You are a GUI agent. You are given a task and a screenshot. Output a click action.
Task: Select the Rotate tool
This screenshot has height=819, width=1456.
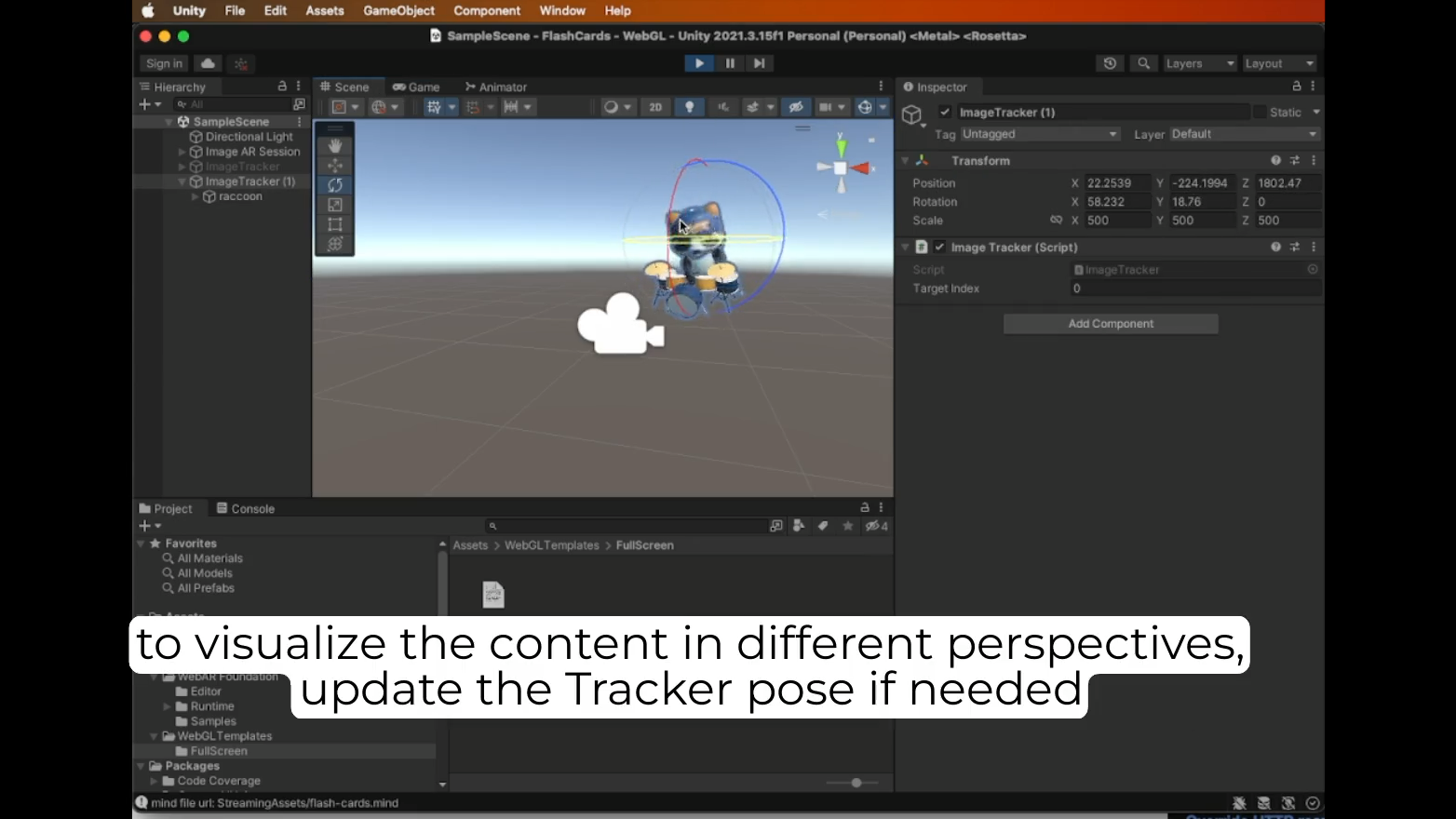[x=335, y=185]
